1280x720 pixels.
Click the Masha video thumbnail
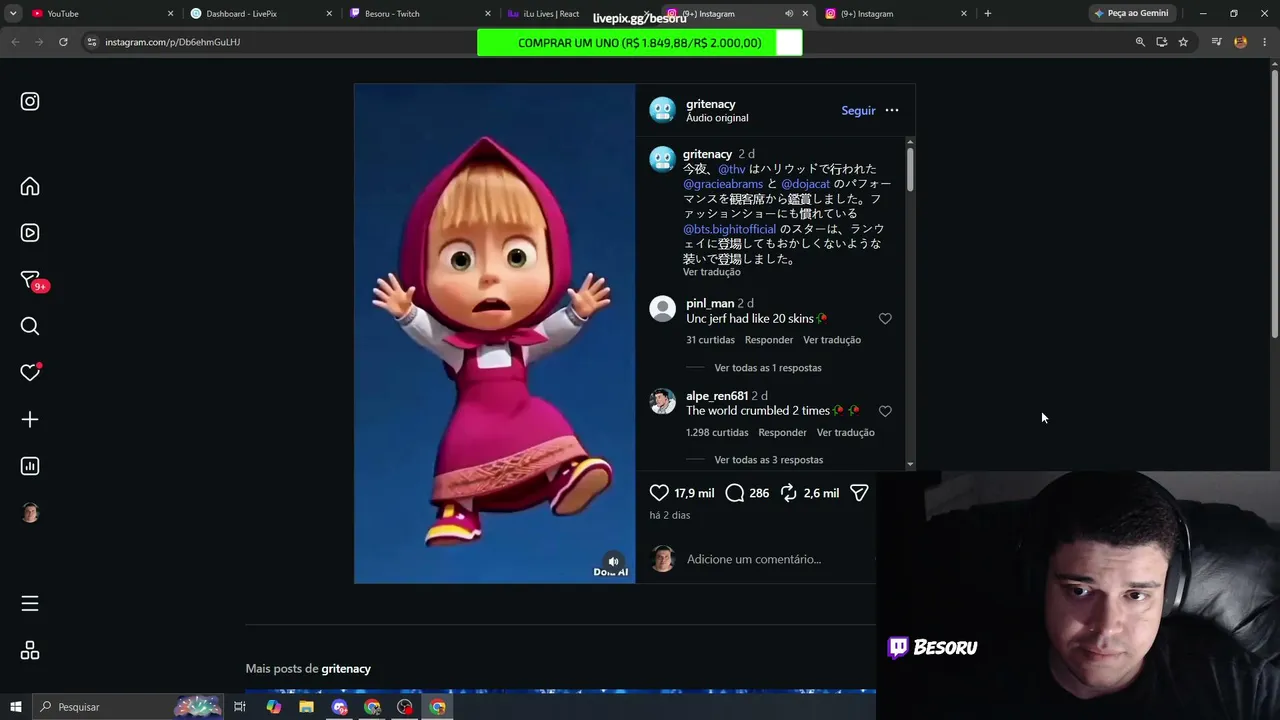coord(495,333)
